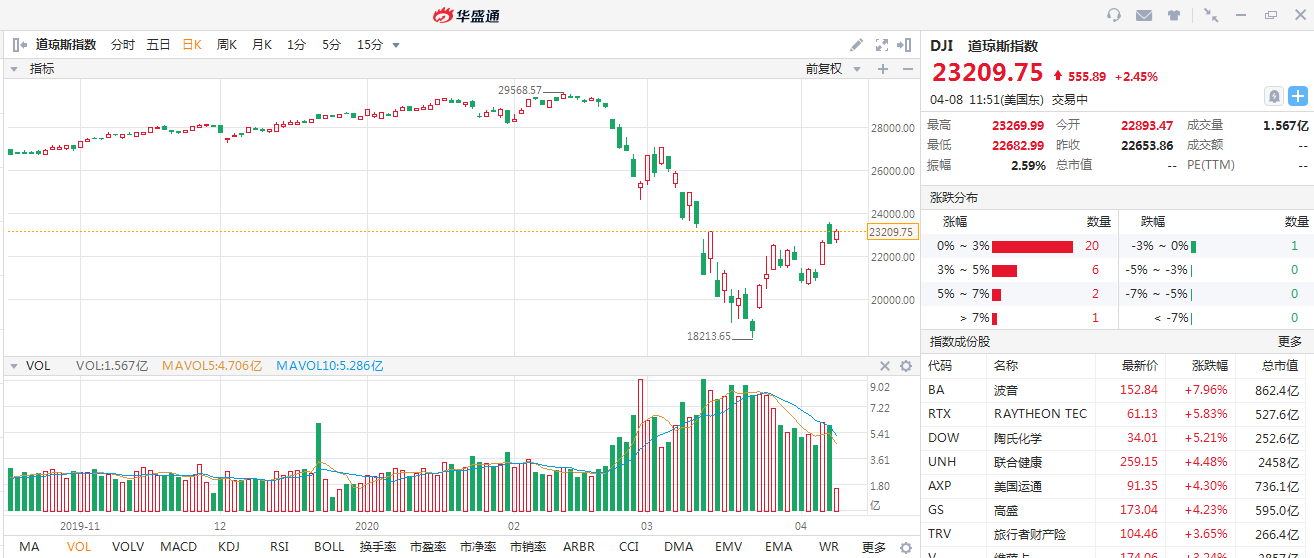This screenshot has width=1314, height=558.
Task: Set price alert bell icon
Action: (x=1274, y=96)
